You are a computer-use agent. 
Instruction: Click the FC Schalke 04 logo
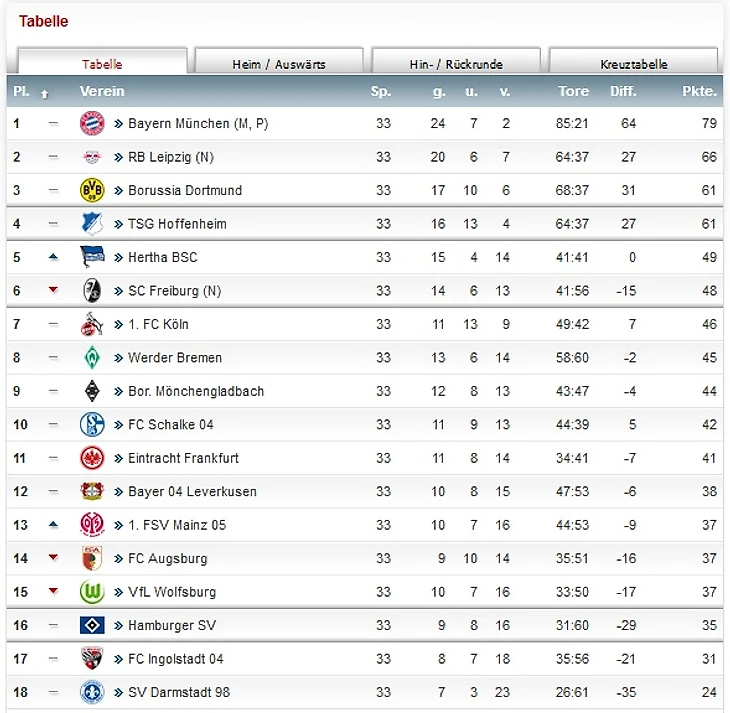(92, 424)
